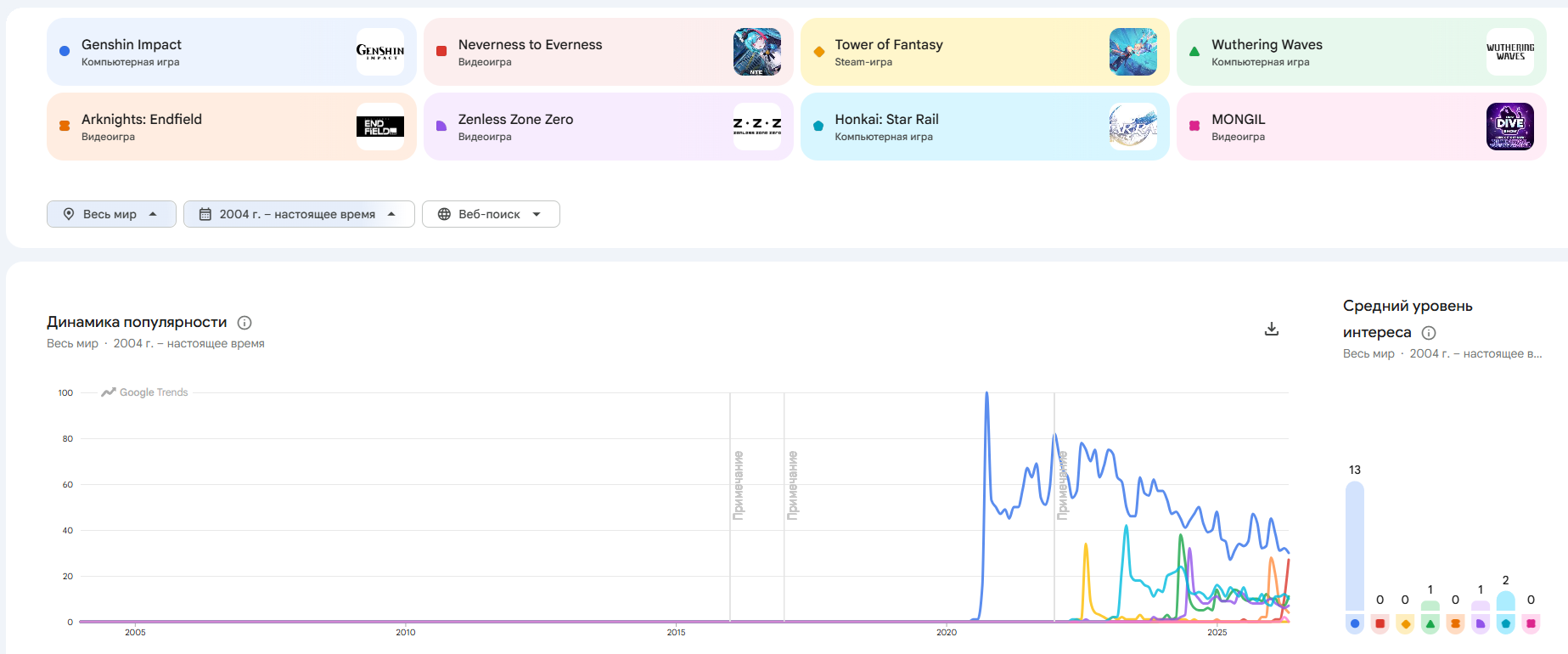
Task: Click the 60 label on the vertical axis
Action: [68, 484]
